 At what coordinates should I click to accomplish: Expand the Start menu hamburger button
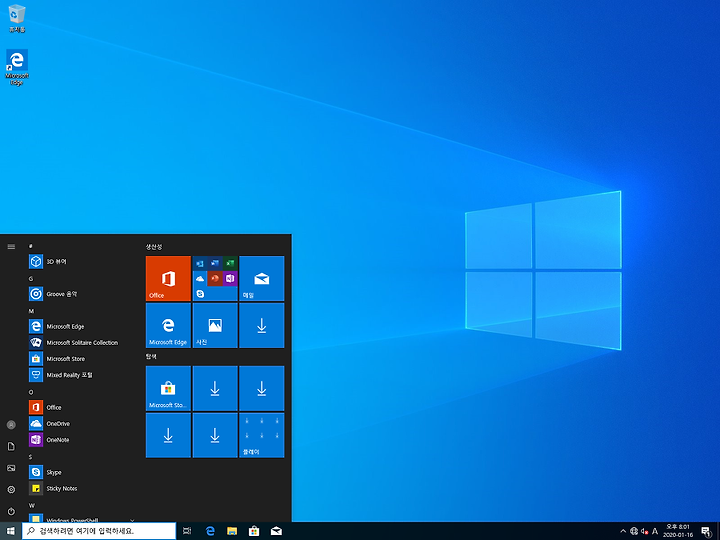11,247
